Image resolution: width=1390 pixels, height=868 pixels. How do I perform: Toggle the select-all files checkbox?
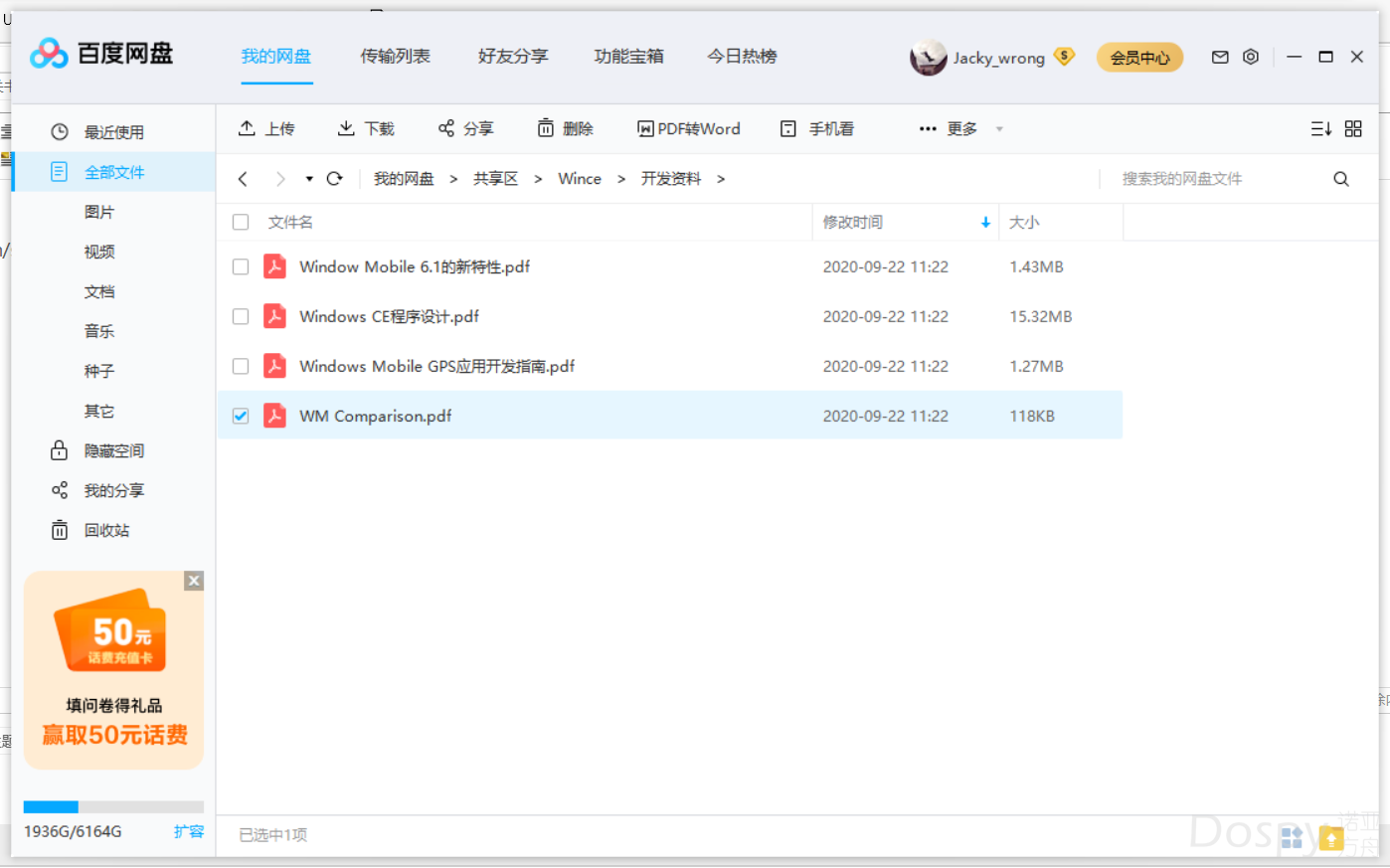241,223
